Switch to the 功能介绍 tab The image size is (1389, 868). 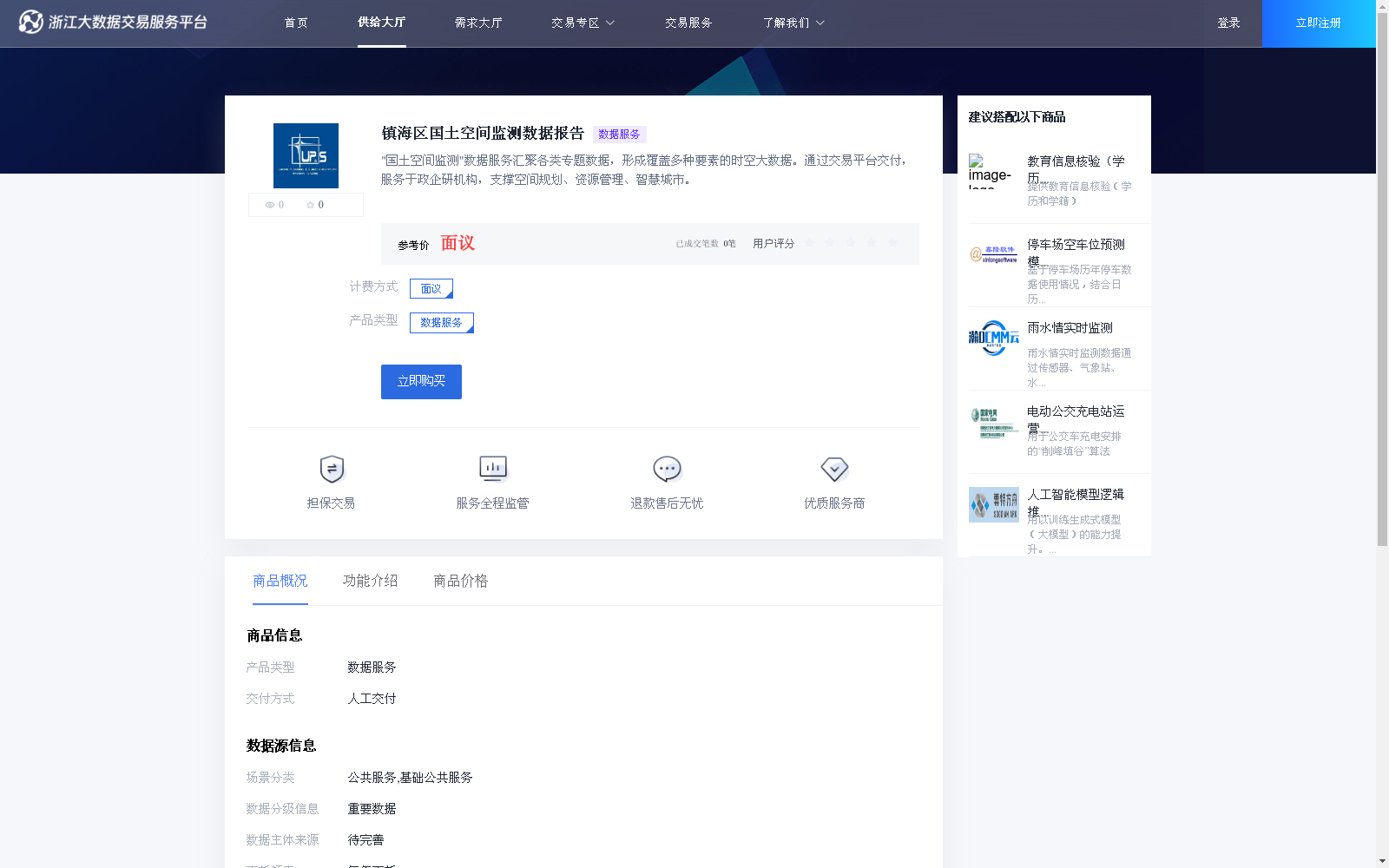(371, 581)
